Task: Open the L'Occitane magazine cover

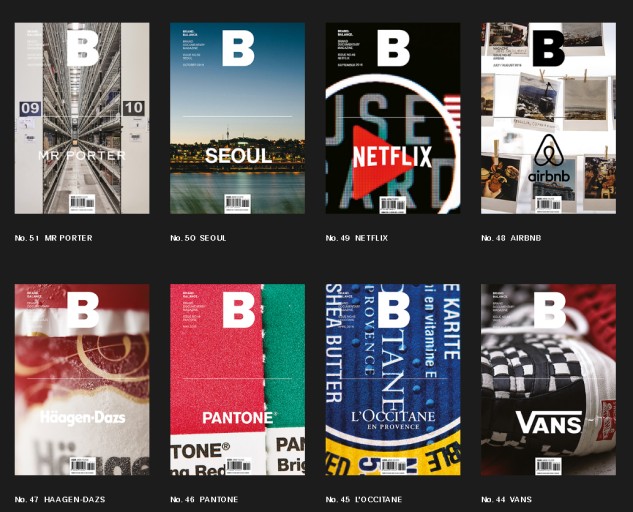Action: pyautogui.click(x=393, y=380)
